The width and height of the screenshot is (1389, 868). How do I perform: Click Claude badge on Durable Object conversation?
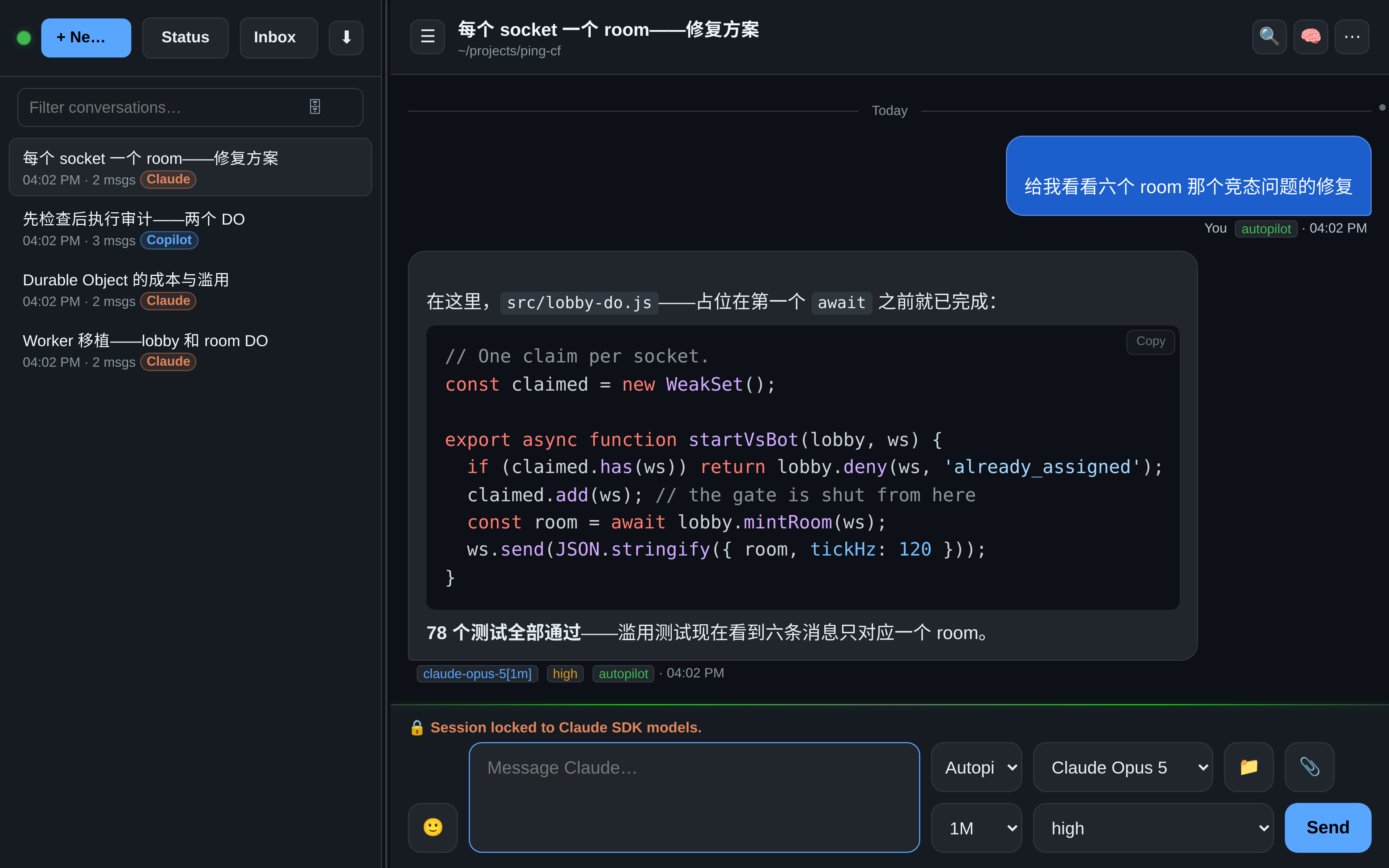coord(168,301)
